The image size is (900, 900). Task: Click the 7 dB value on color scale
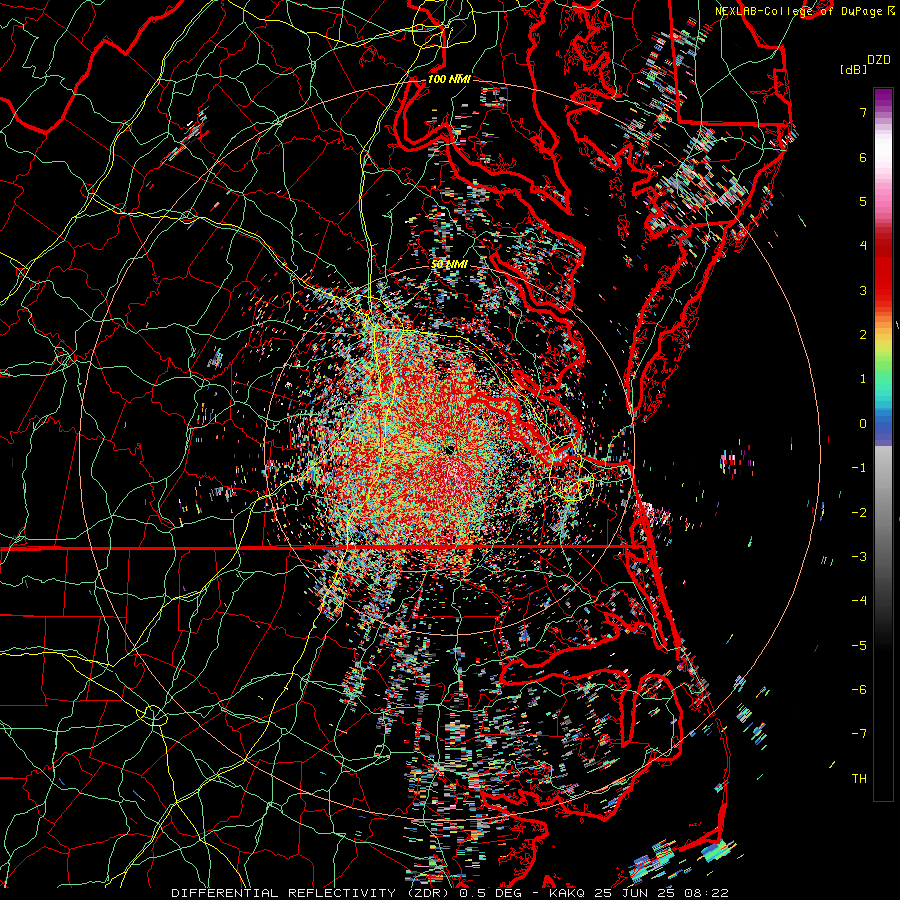click(863, 112)
